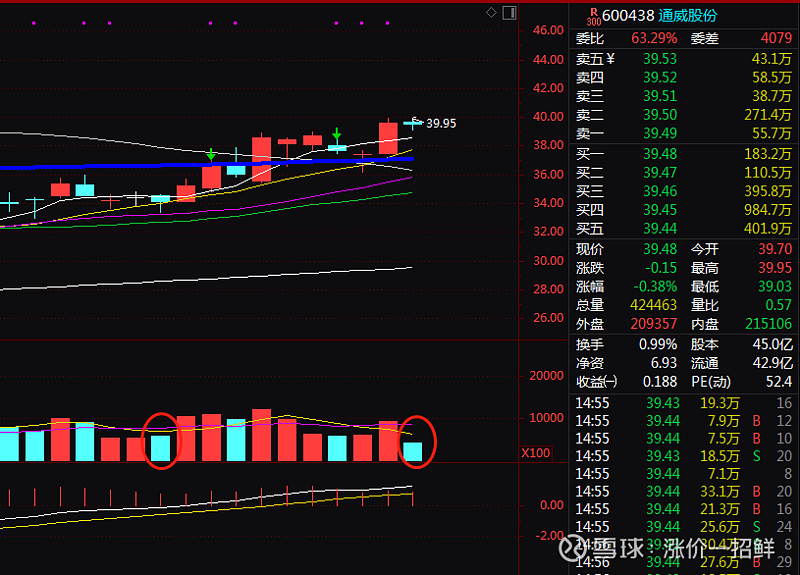Select the 买二 bid price 39.47
800x575 pixels.
(660, 172)
